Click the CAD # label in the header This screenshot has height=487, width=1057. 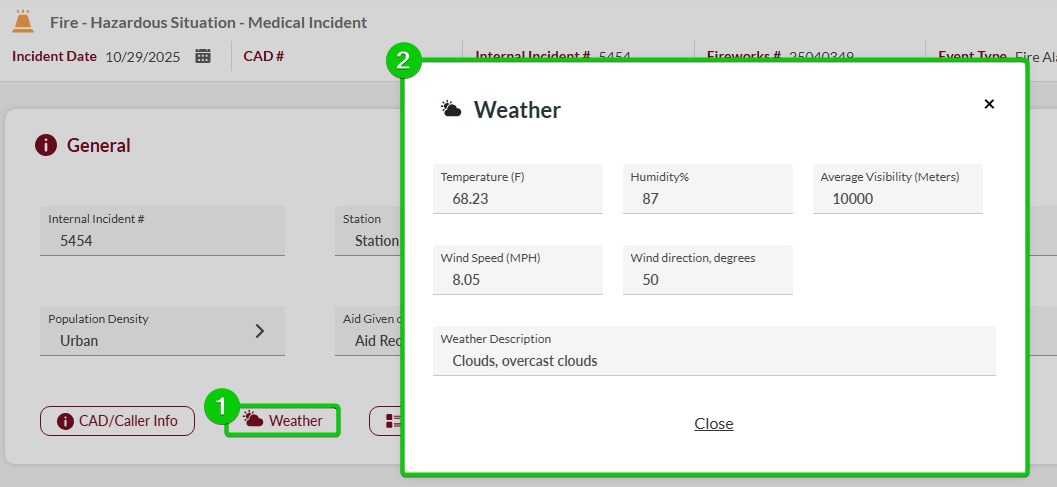264,56
